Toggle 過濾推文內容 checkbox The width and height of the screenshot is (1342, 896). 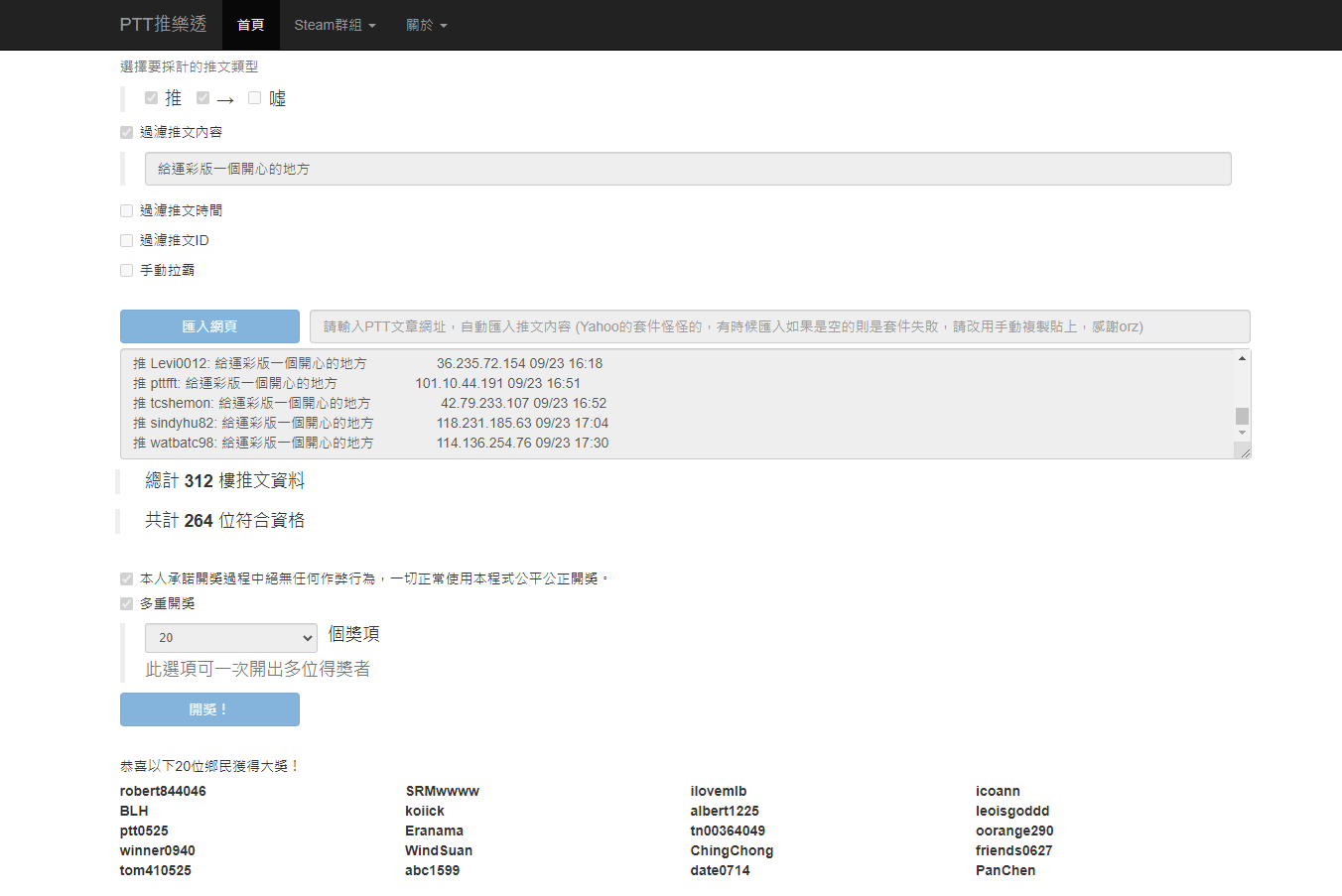[x=126, y=132]
